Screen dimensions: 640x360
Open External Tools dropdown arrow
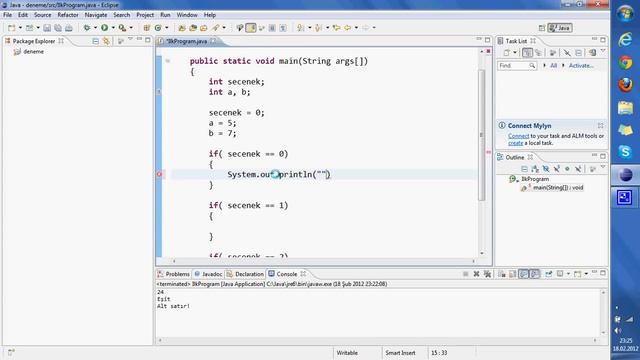coord(131,28)
